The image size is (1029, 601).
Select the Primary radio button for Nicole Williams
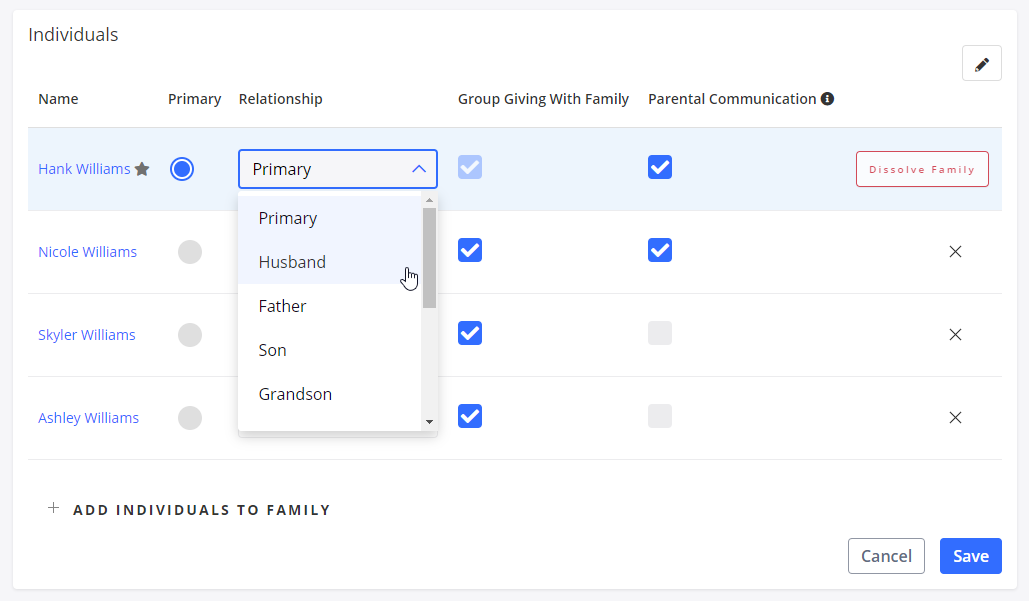[190, 251]
